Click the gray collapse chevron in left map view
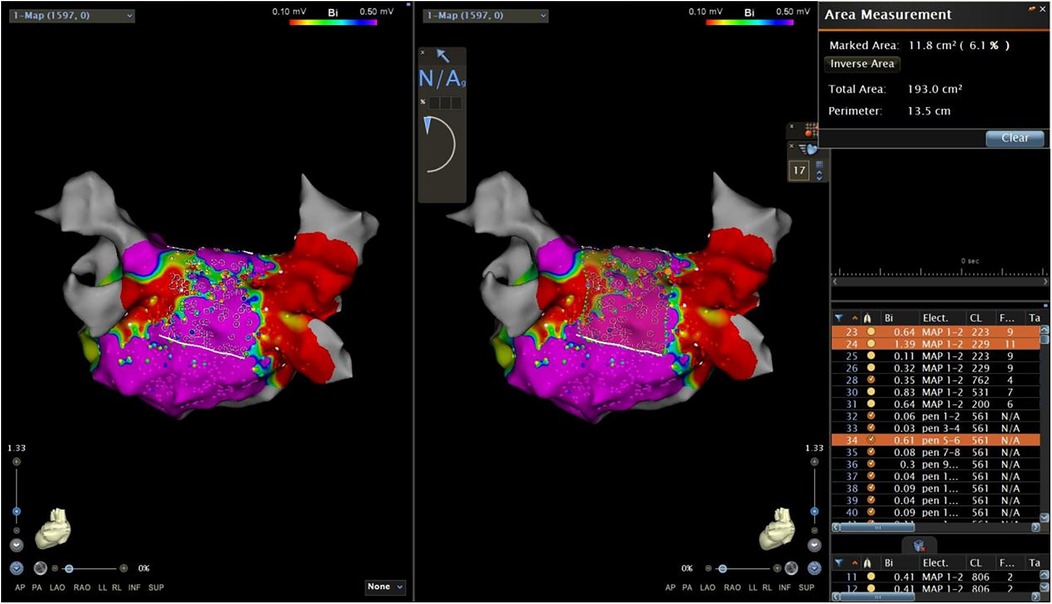This screenshot has height=604, width=1052. pos(17,546)
